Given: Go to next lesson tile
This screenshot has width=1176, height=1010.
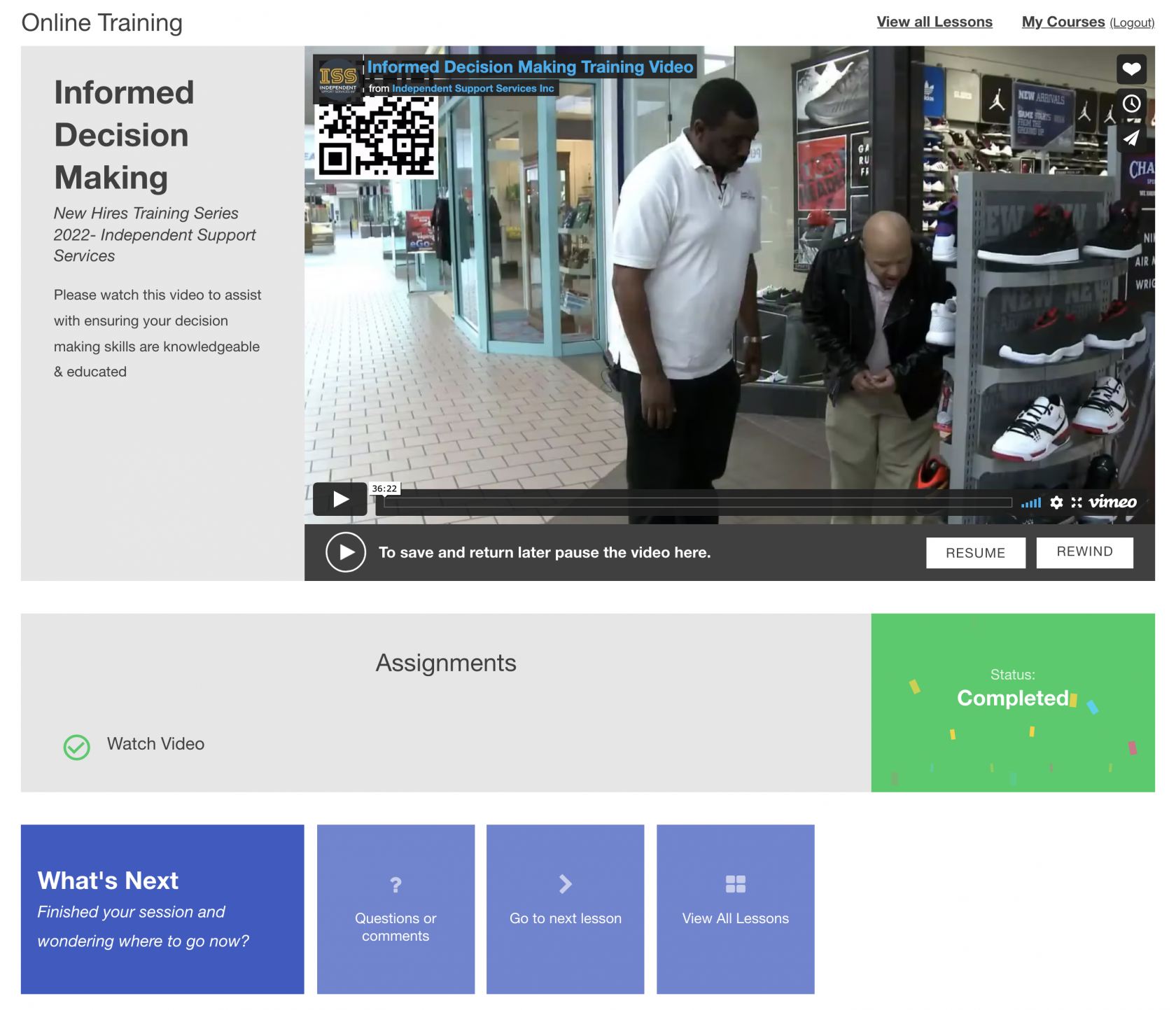Looking at the screenshot, I should 565,909.
